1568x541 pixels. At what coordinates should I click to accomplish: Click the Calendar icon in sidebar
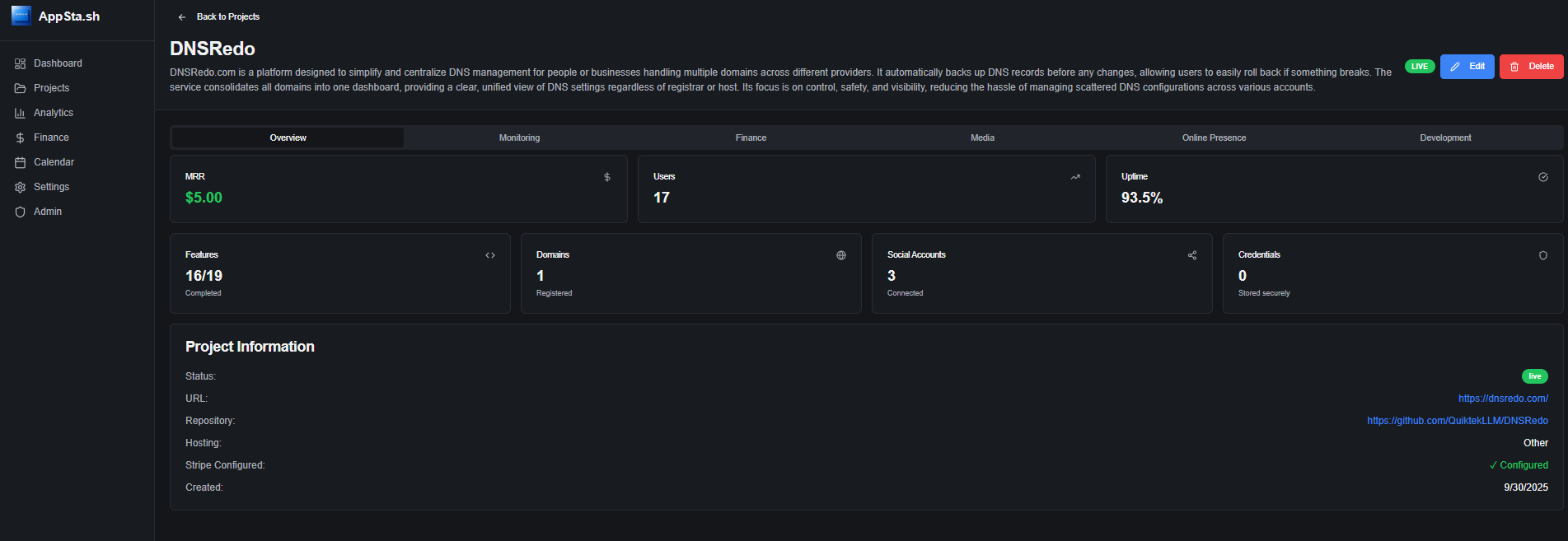pyautogui.click(x=21, y=162)
